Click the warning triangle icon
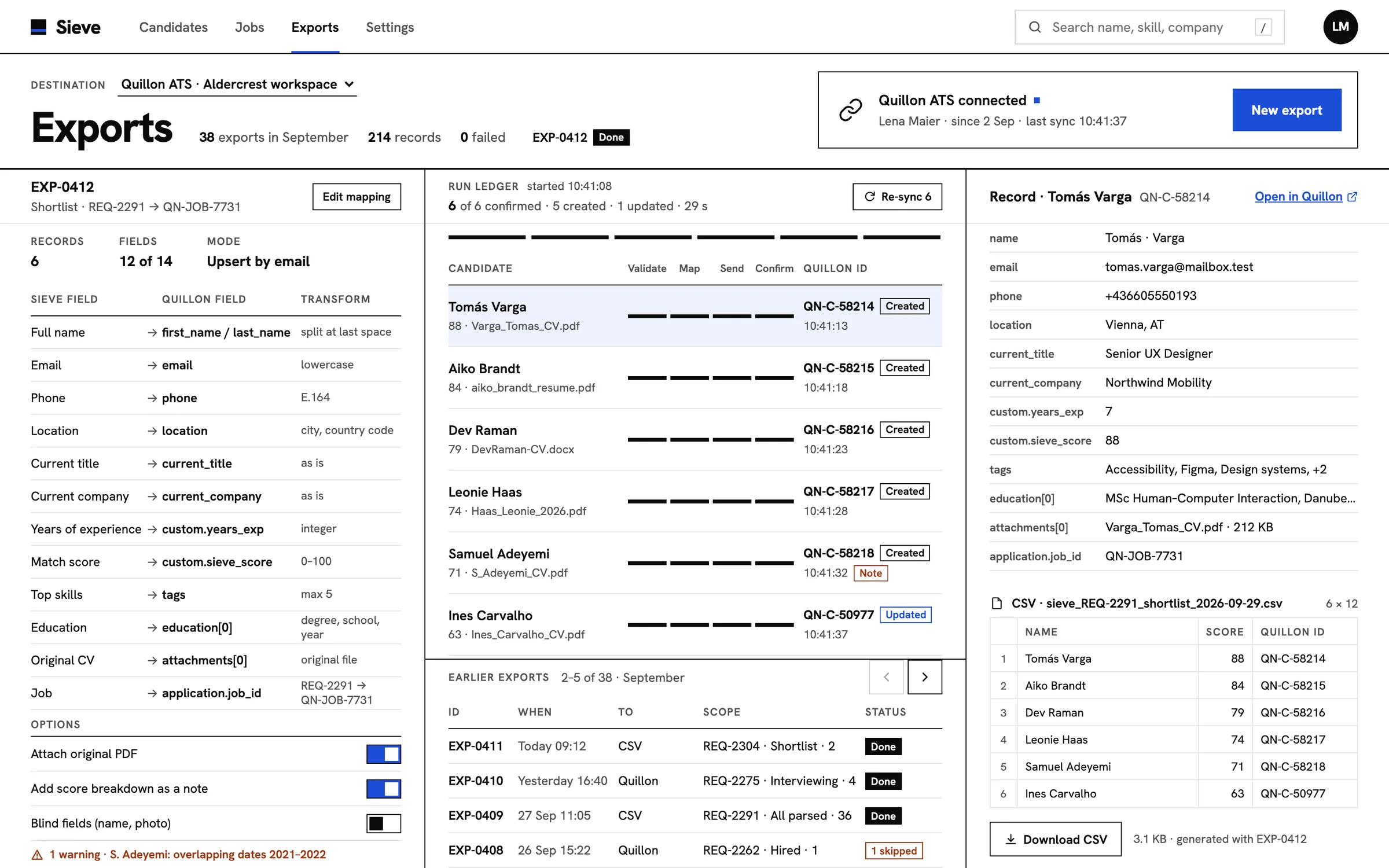Screen dimensions: 1389x868 [x=37, y=855]
